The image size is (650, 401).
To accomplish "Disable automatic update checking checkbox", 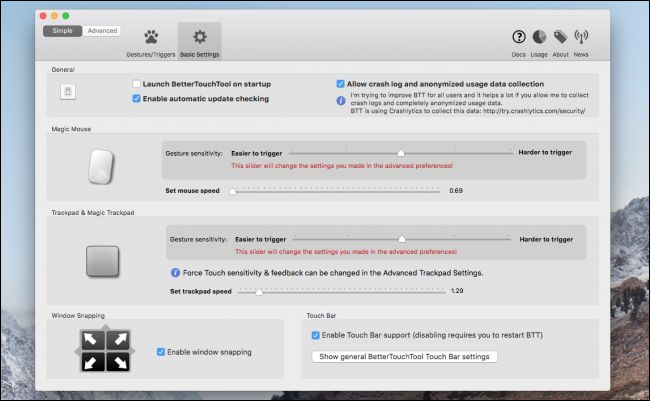I will (x=137, y=99).
